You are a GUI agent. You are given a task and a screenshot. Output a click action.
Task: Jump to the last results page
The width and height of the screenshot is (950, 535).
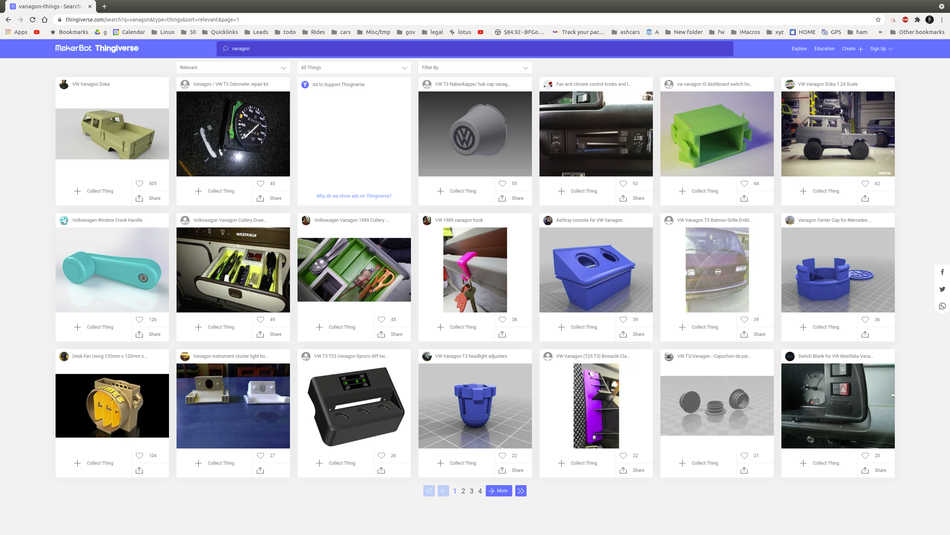coord(521,491)
